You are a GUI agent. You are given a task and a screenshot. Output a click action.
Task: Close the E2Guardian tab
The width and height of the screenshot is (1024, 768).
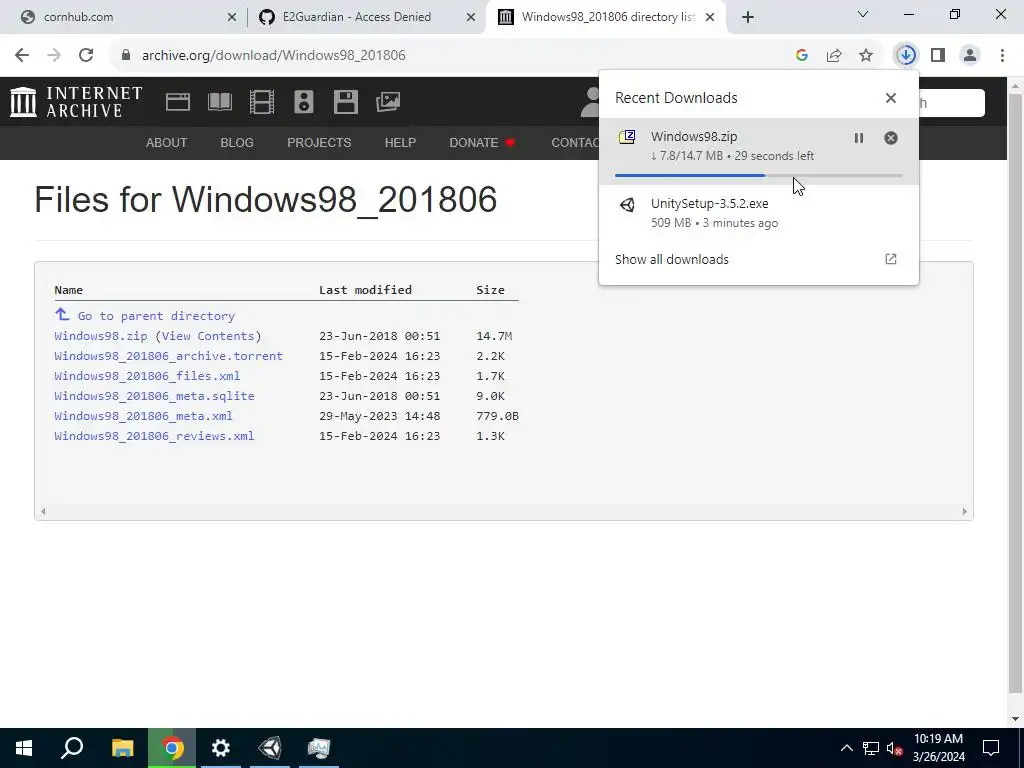pos(471,17)
